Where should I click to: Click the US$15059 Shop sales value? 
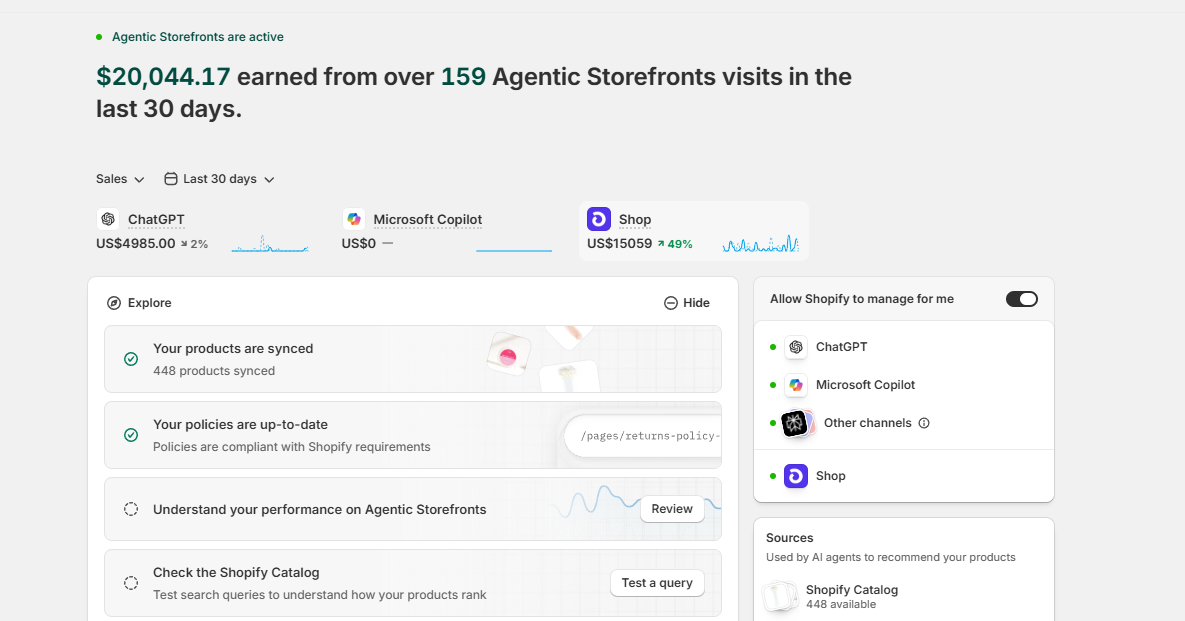tap(620, 244)
